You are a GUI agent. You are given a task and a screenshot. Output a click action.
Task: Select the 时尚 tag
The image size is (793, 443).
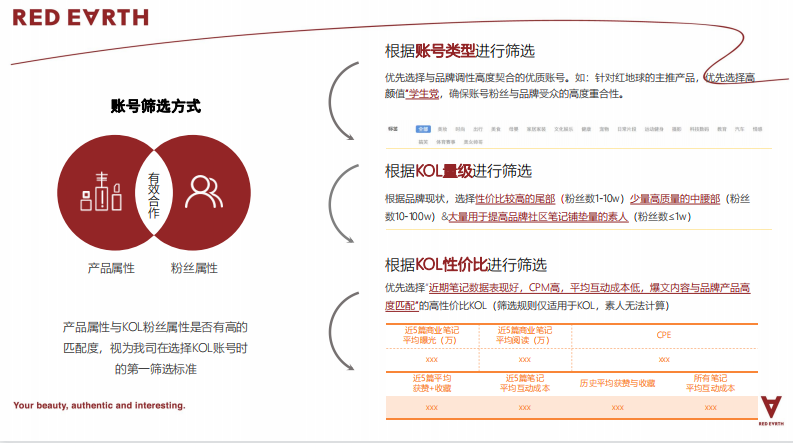click(x=460, y=129)
